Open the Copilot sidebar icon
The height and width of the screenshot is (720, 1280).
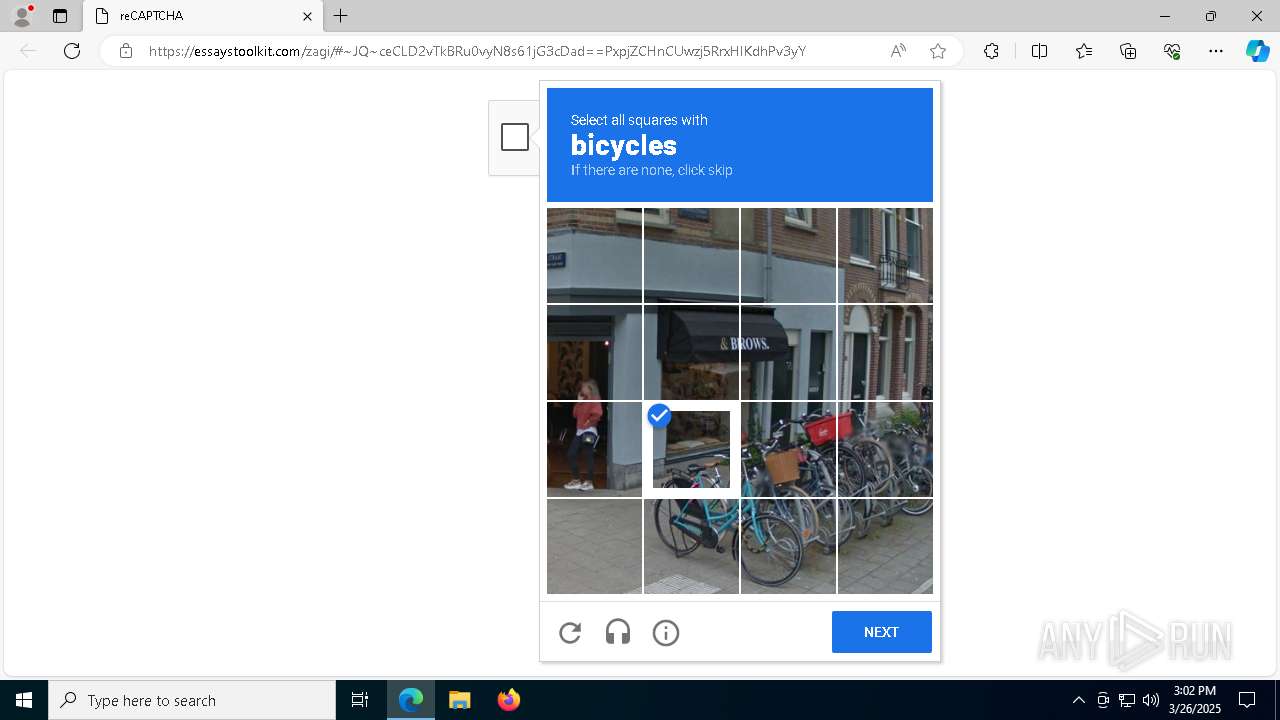coord(1257,51)
